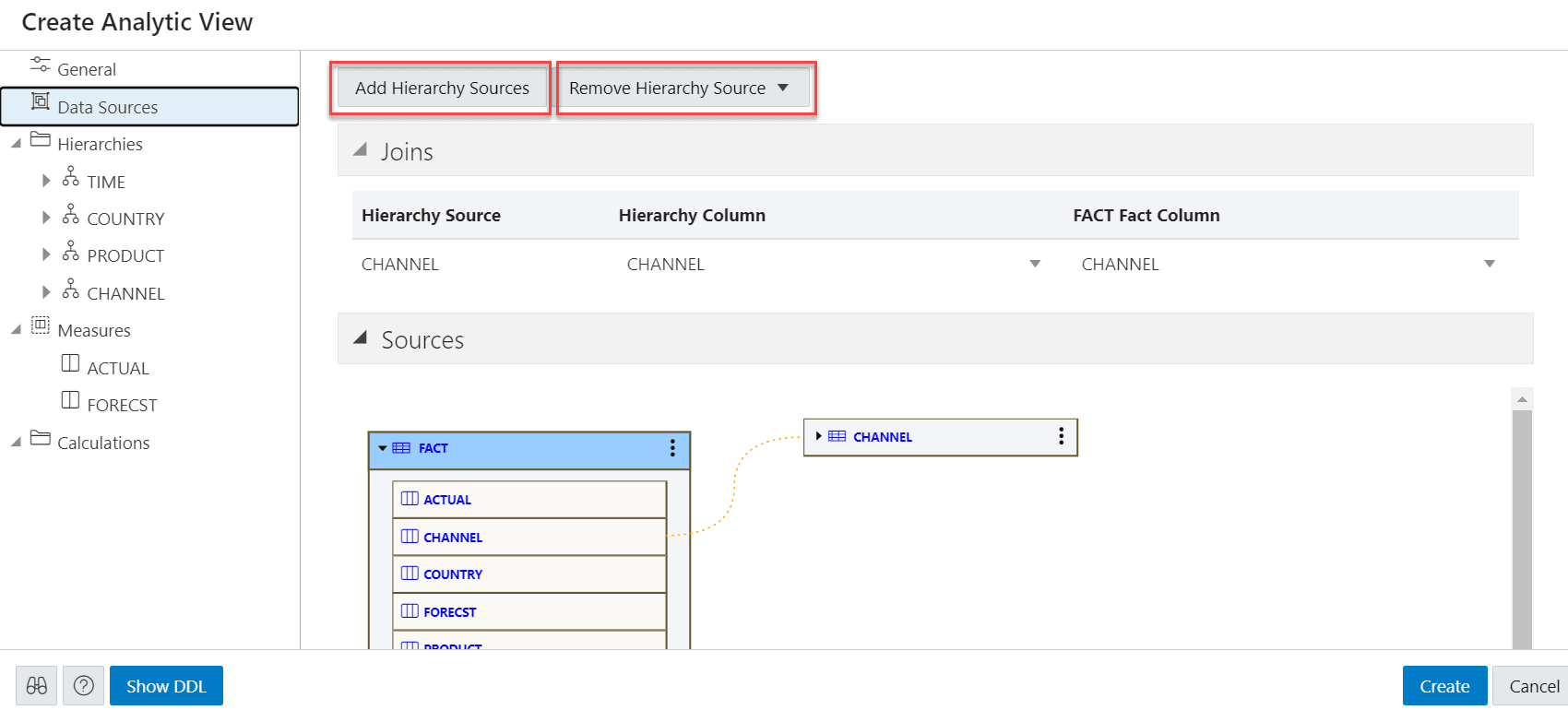This screenshot has height=710, width=1568.
Task: Click the FORECST measure icon in sidebar
Action: pos(70,400)
